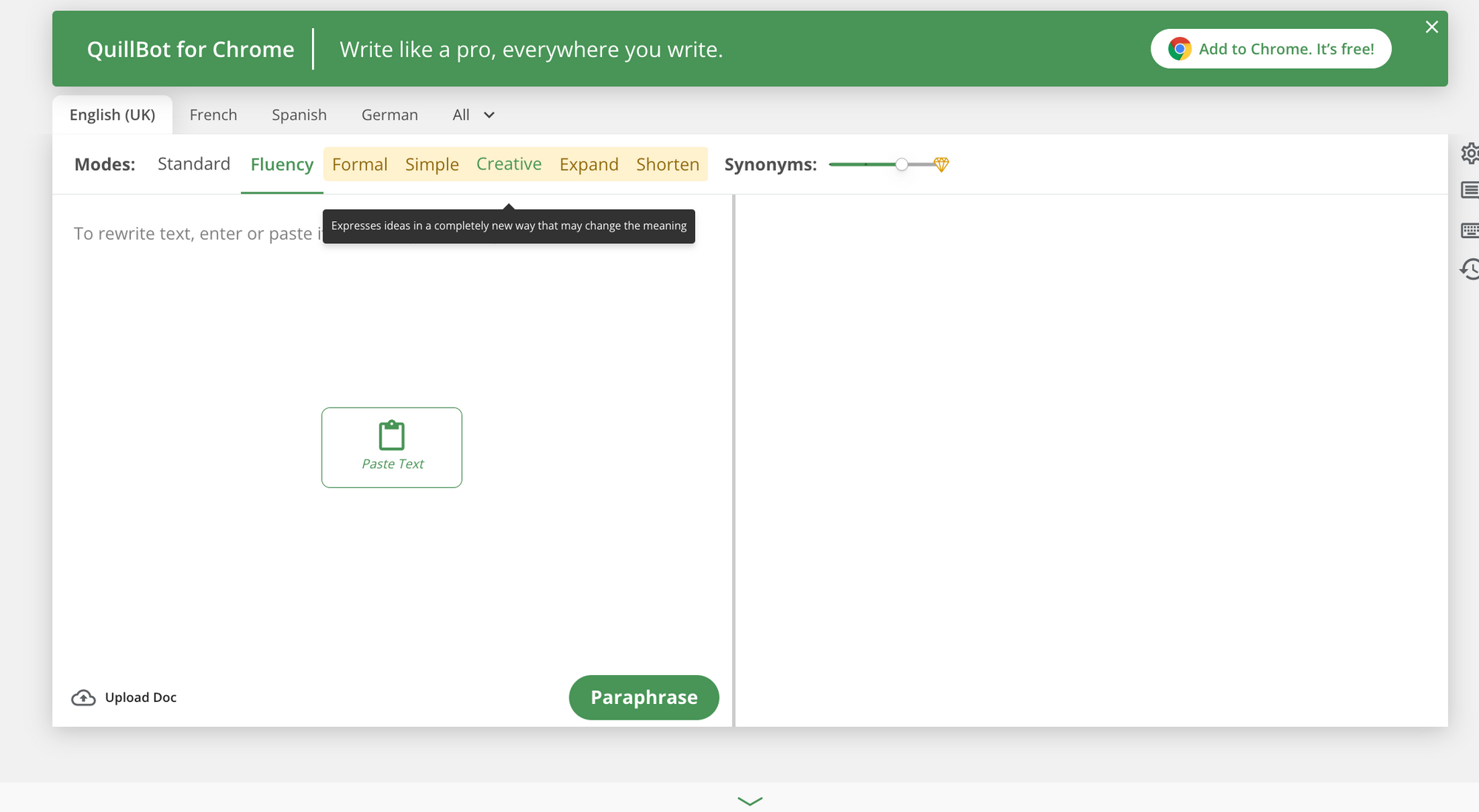Screen dimensions: 1479x812
Task: Click the premium diamond icon on slider
Action: tap(941, 164)
